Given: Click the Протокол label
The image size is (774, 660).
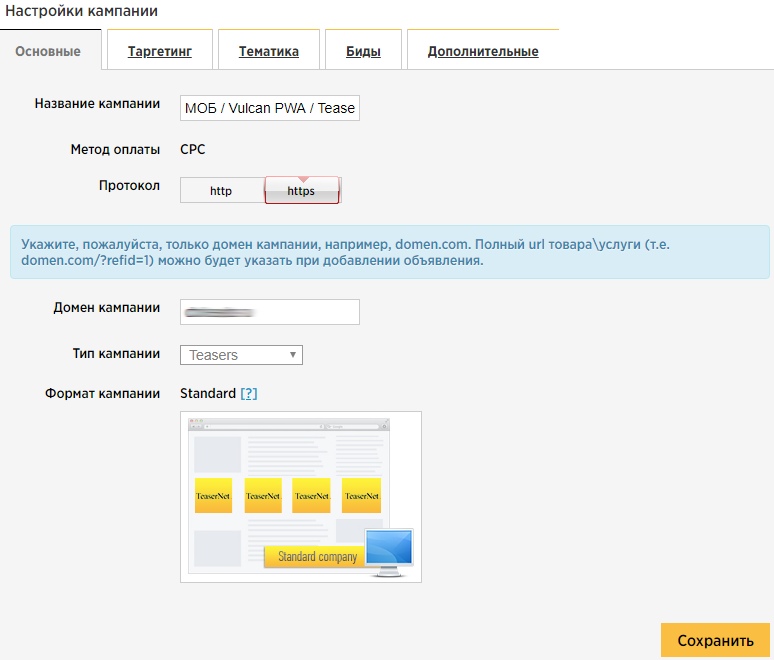Looking at the screenshot, I should click(x=129, y=186).
